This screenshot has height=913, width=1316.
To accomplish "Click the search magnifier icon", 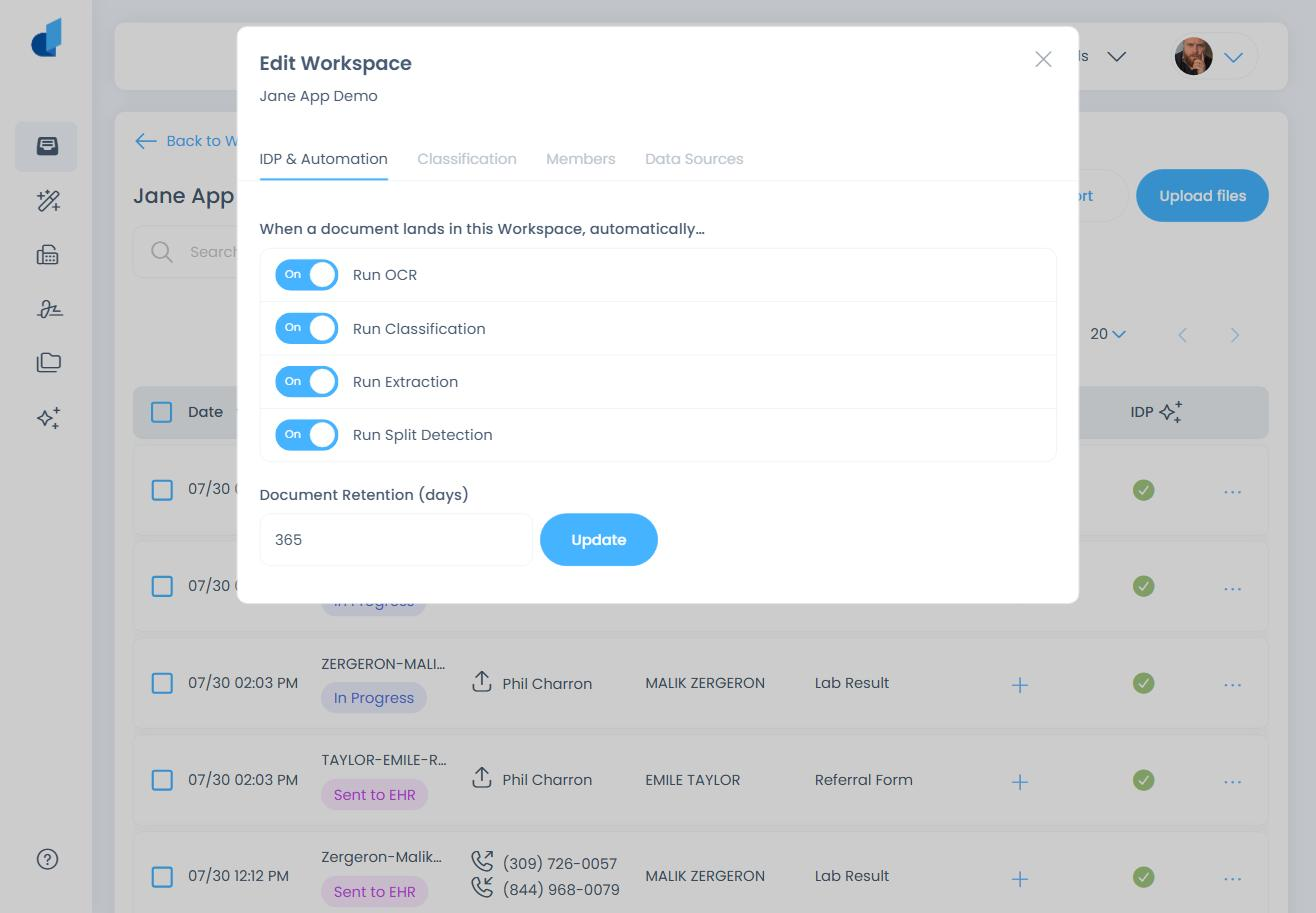I will [162, 252].
